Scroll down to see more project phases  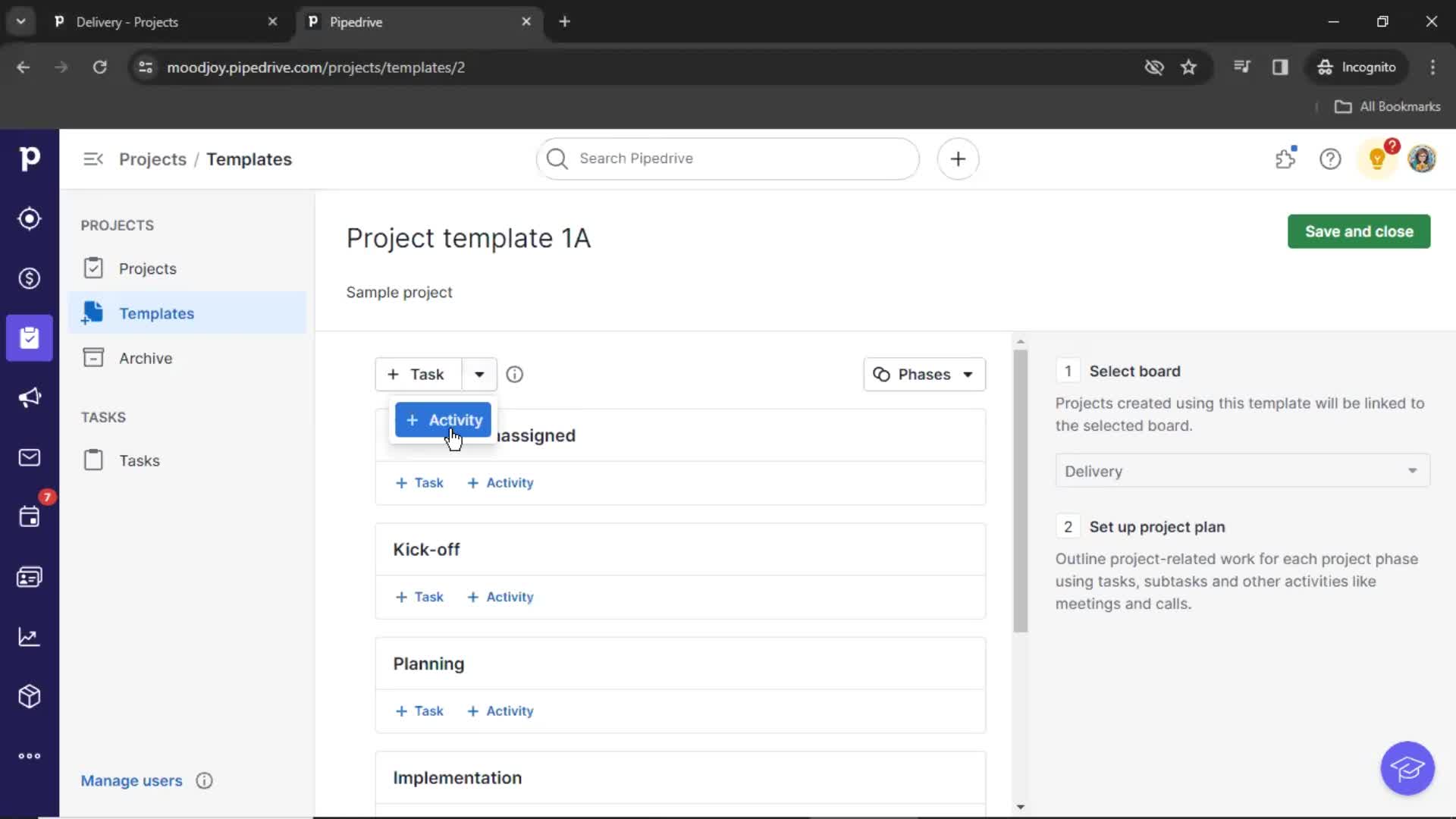click(1020, 807)
